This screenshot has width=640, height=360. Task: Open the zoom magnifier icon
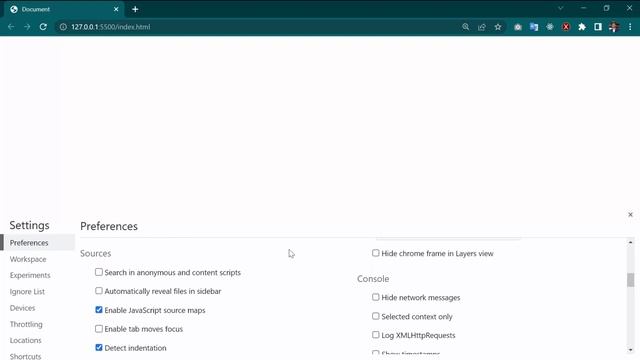point(465,27)
